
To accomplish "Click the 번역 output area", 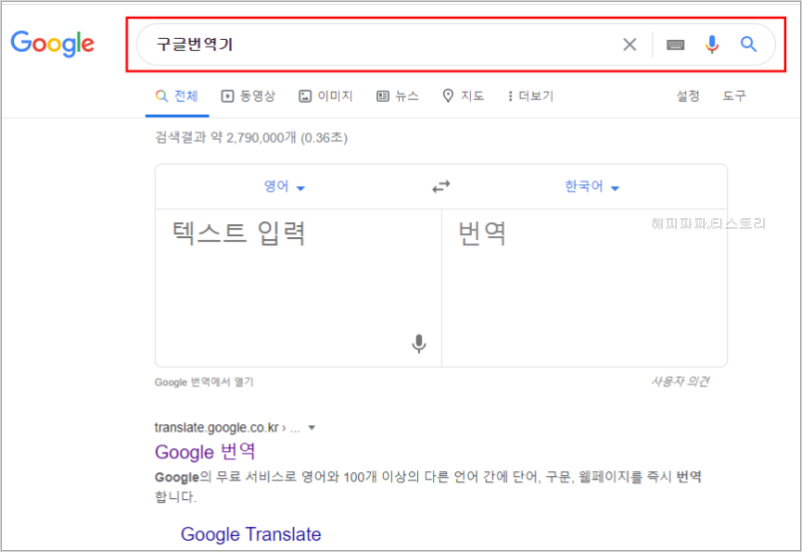I will 584,288.
